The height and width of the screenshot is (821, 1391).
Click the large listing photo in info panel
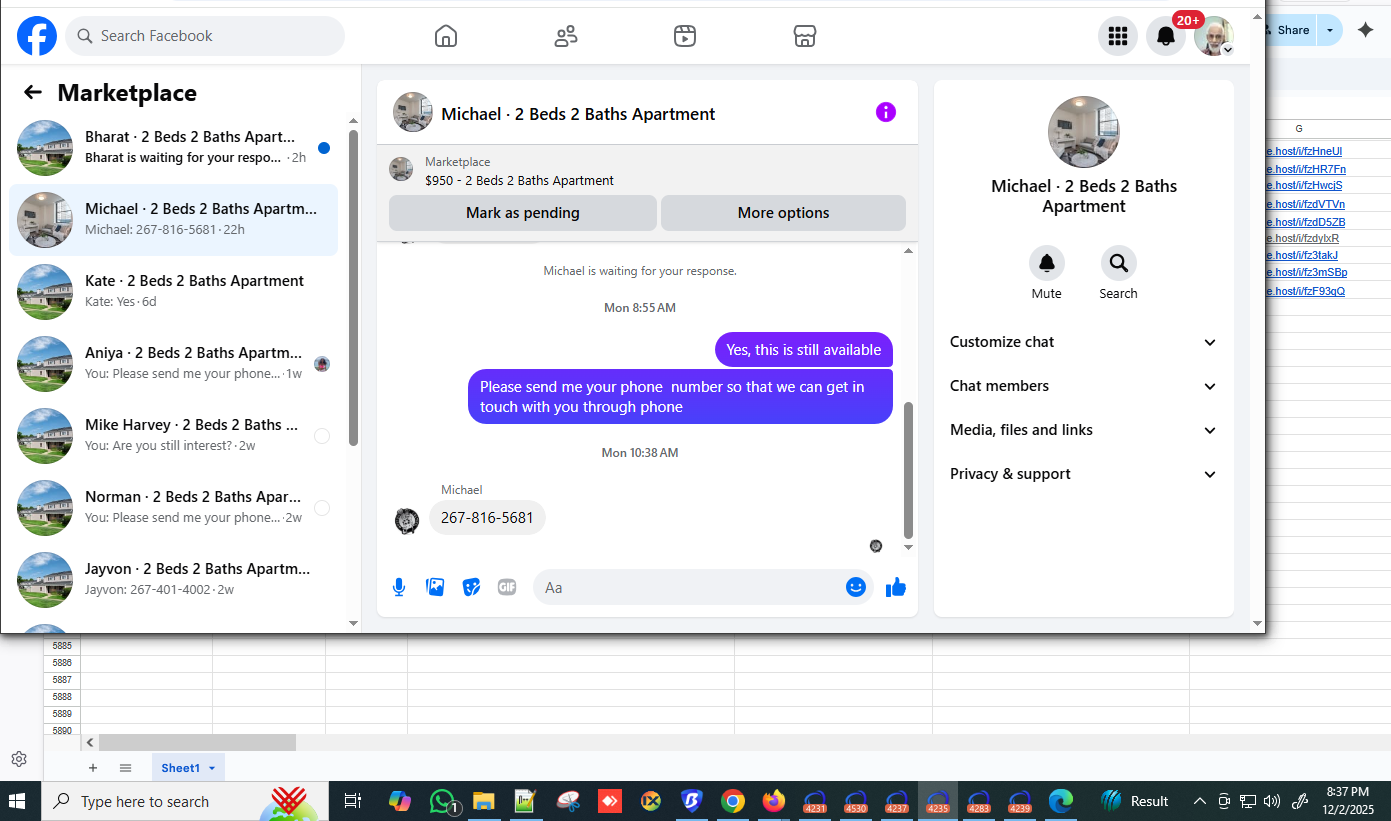[x=1084, y=132]
